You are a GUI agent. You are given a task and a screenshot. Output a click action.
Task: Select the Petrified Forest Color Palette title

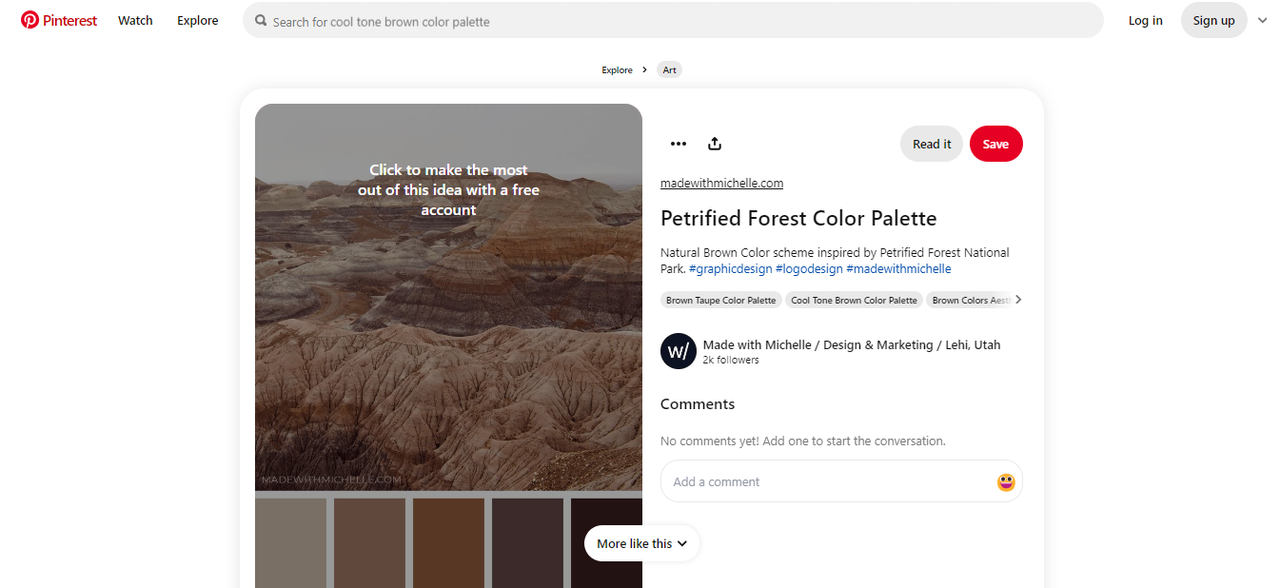pos(799,218)
